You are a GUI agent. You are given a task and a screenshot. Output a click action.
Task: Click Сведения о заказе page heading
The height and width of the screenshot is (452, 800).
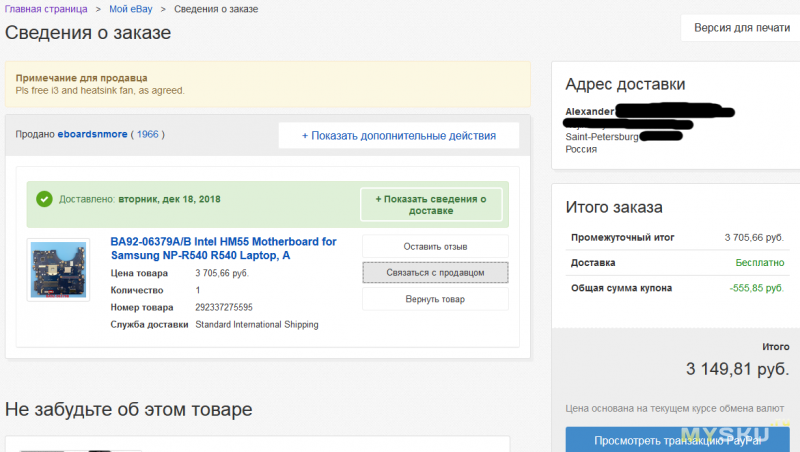click(x=88, y=33)
